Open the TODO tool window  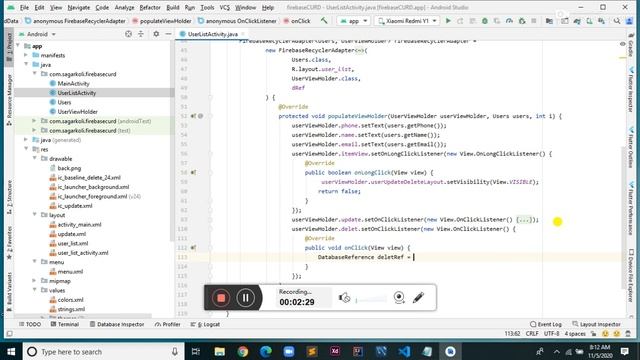[30, 324]
